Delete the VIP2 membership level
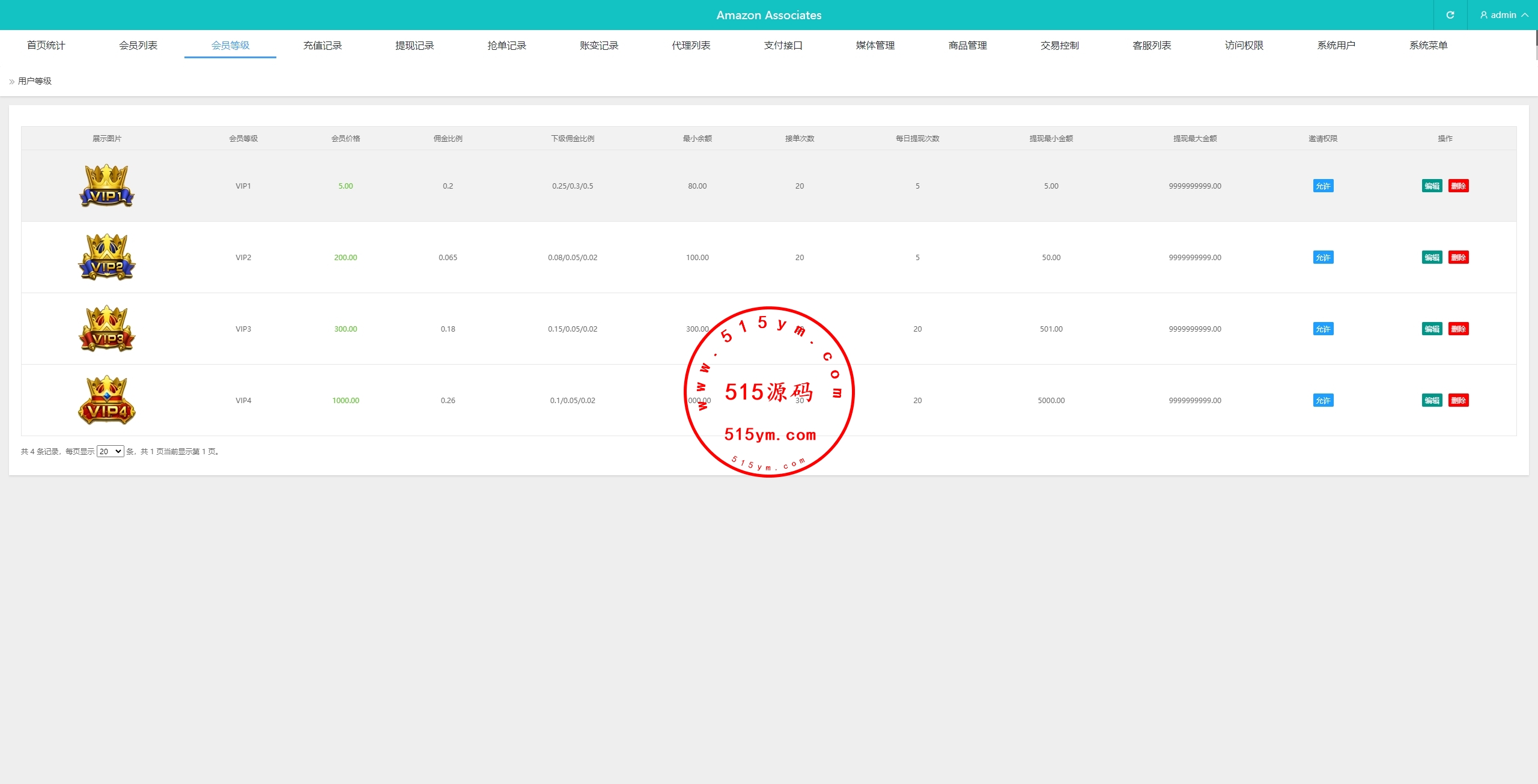 pos(1458,258)
